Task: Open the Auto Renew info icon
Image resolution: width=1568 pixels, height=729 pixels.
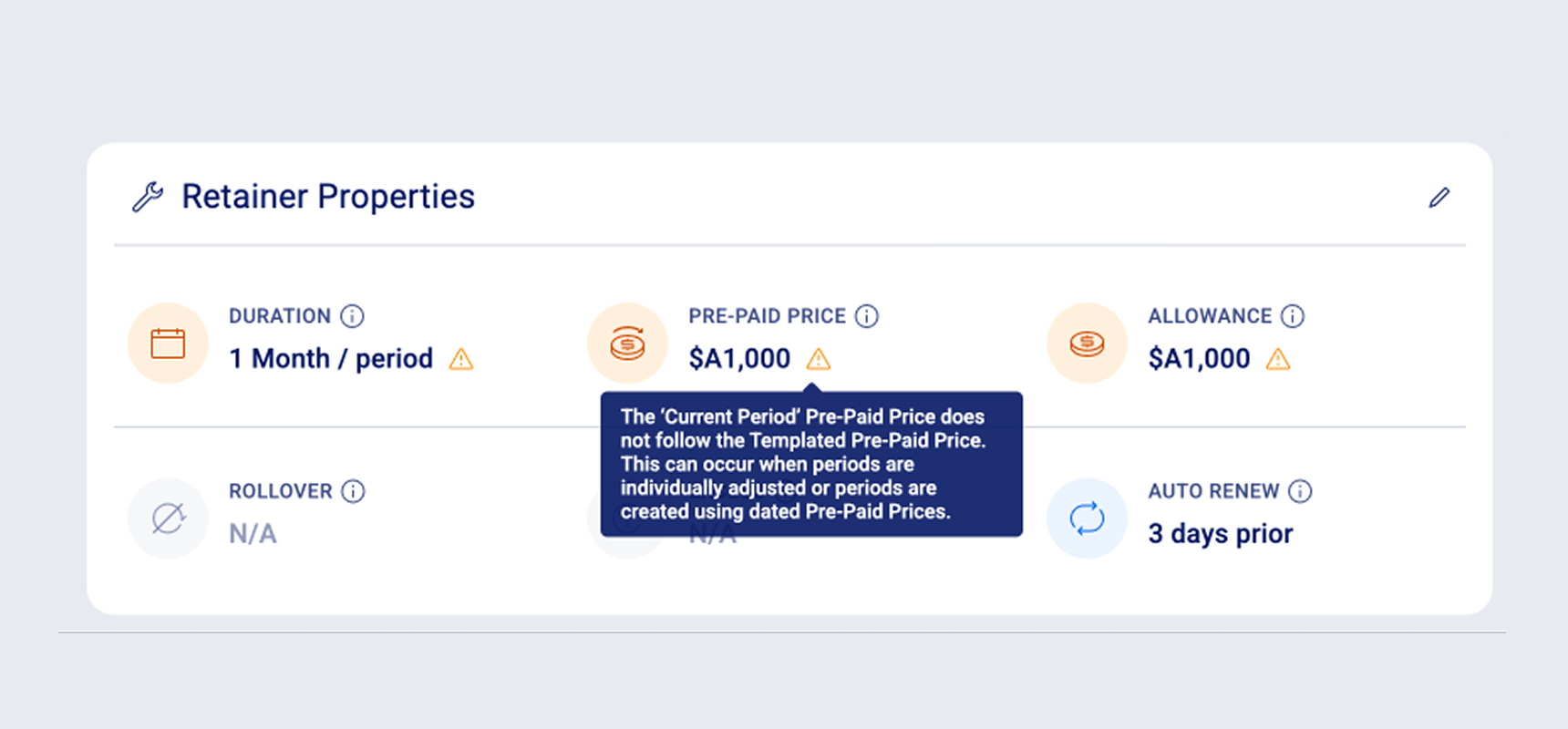Action: pos(1300,491)
